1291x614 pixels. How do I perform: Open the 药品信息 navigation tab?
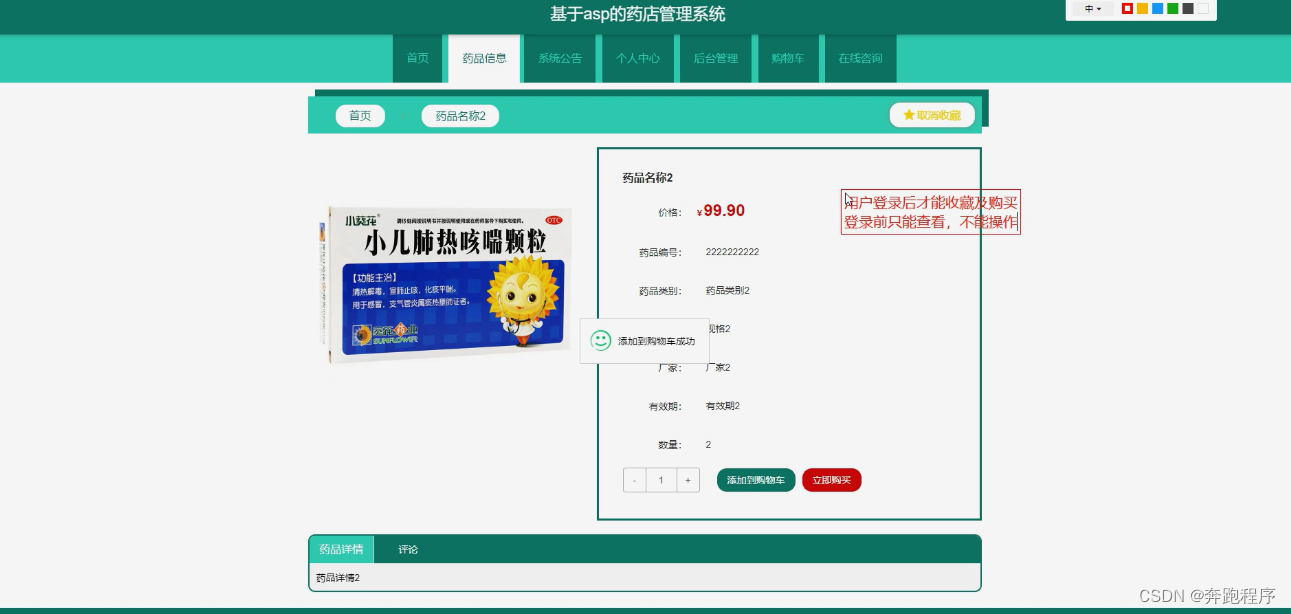484,59
